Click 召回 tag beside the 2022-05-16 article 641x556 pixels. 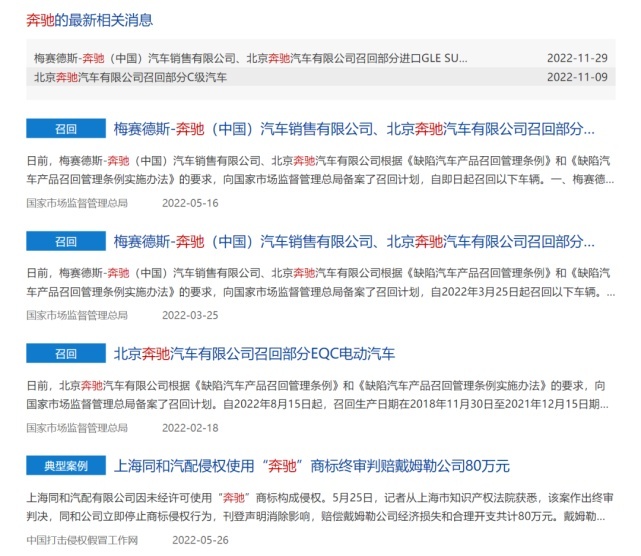66,129
